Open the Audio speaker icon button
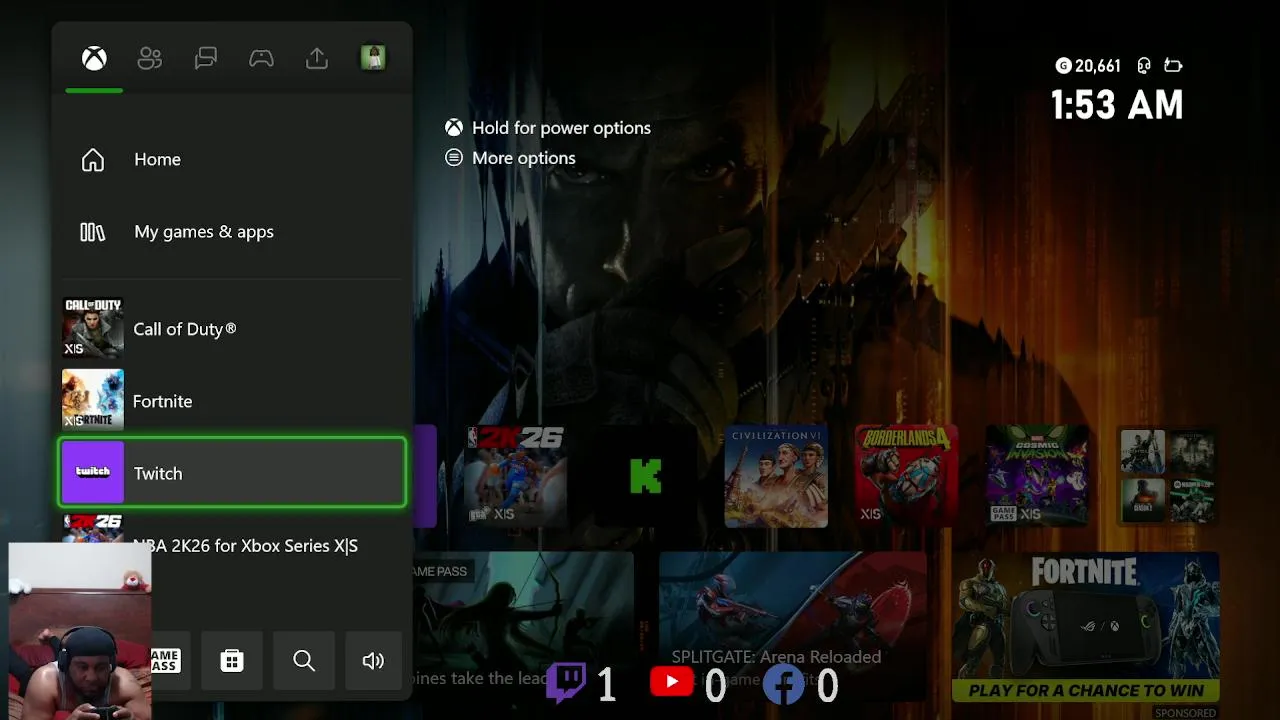Viewport: 1280px width, 720px height. [373, 661]
